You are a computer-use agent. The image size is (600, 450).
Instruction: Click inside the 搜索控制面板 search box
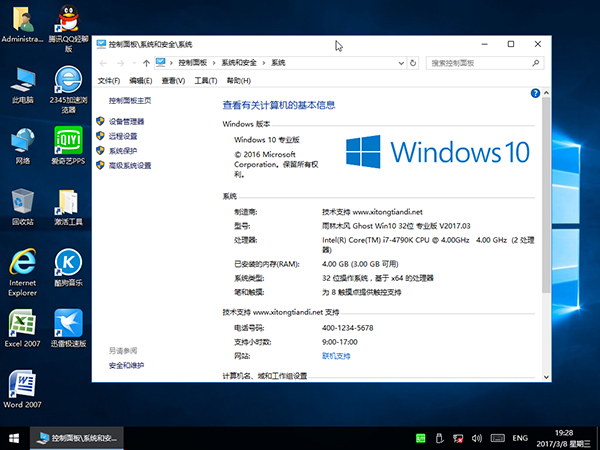(479, 62)
